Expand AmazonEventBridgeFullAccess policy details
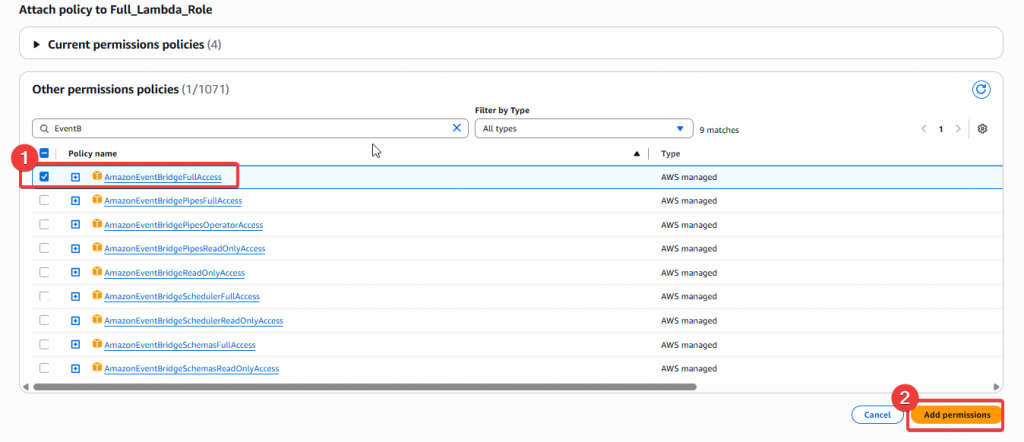This screenshot has width=1024, height=442. 75,177
